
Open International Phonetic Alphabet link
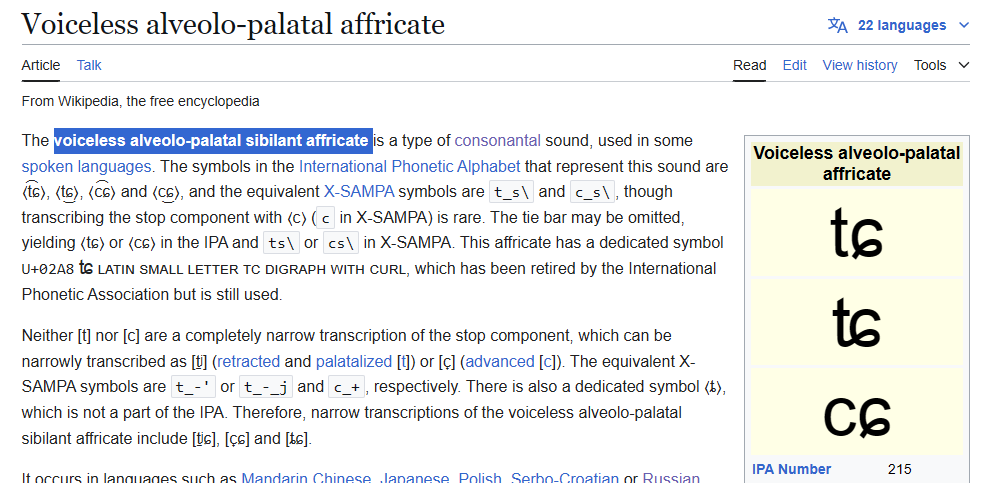click(409, 167)
